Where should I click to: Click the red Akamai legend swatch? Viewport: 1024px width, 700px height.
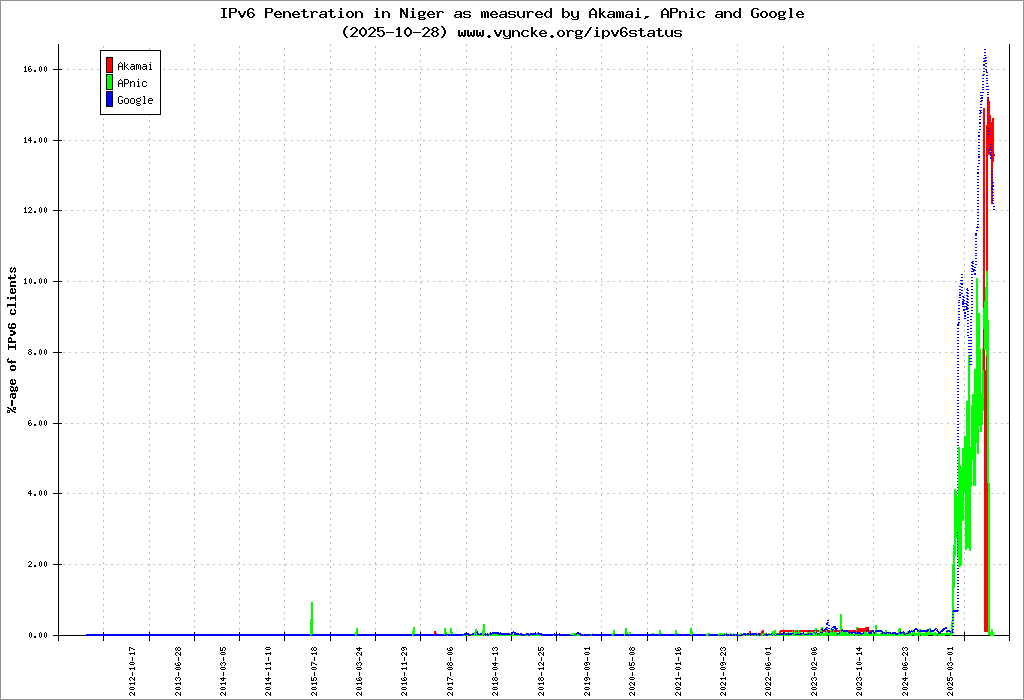(109, 66)
